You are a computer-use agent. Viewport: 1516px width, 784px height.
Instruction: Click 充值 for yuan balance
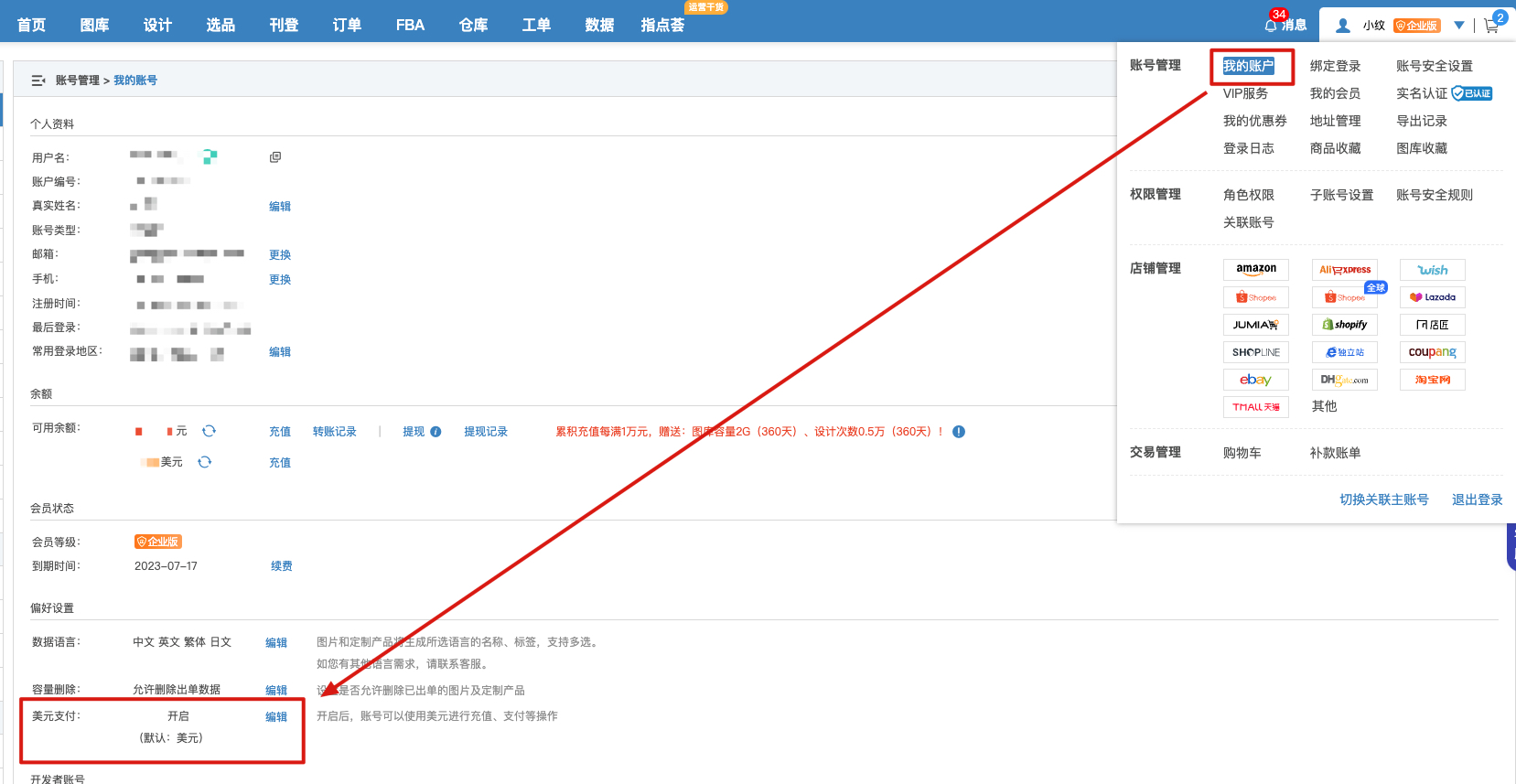(x=280, y=432)
